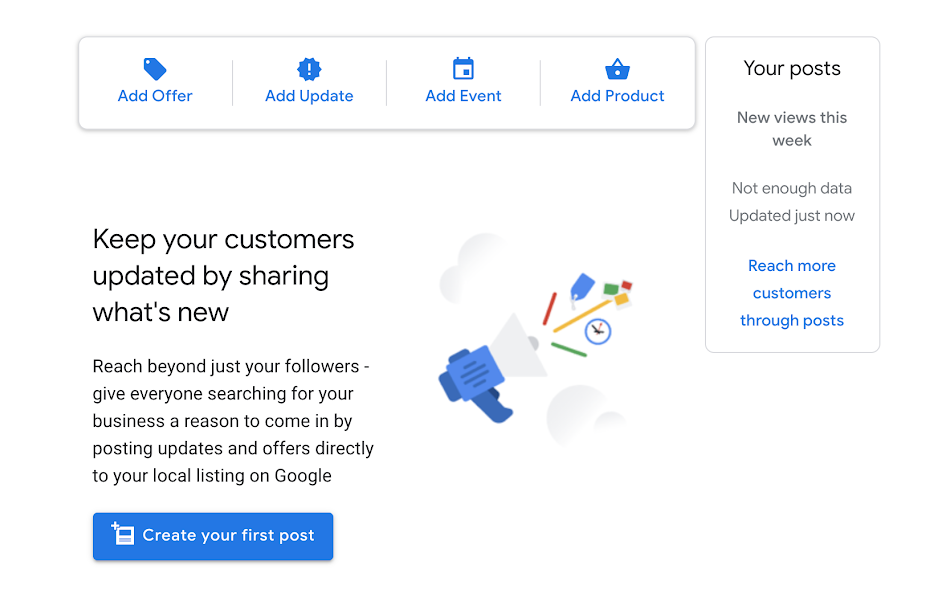Click the Add Offer tag icon

pyautogui.click(x=155, y=69)
